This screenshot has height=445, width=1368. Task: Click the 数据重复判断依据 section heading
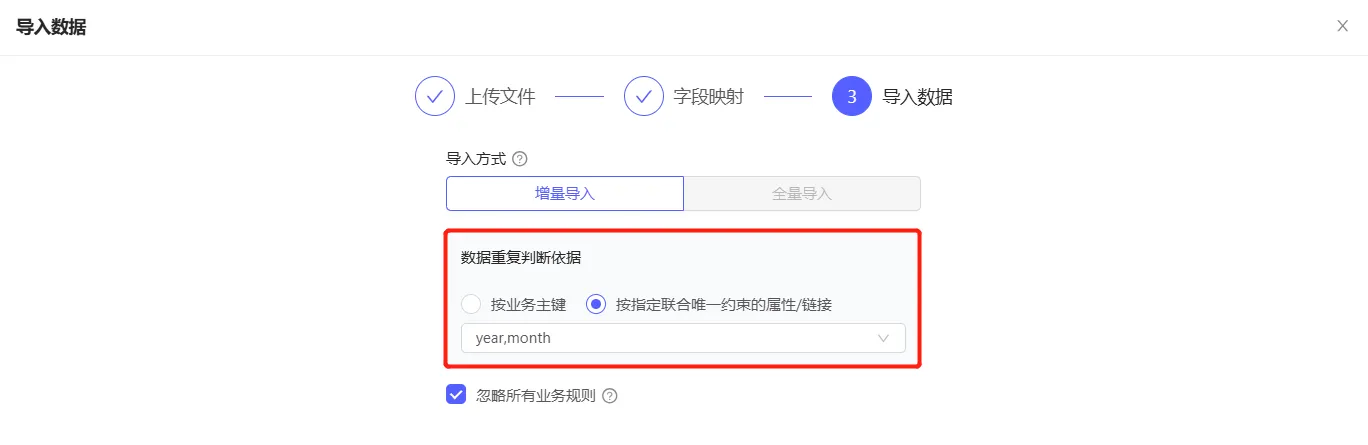521,258
